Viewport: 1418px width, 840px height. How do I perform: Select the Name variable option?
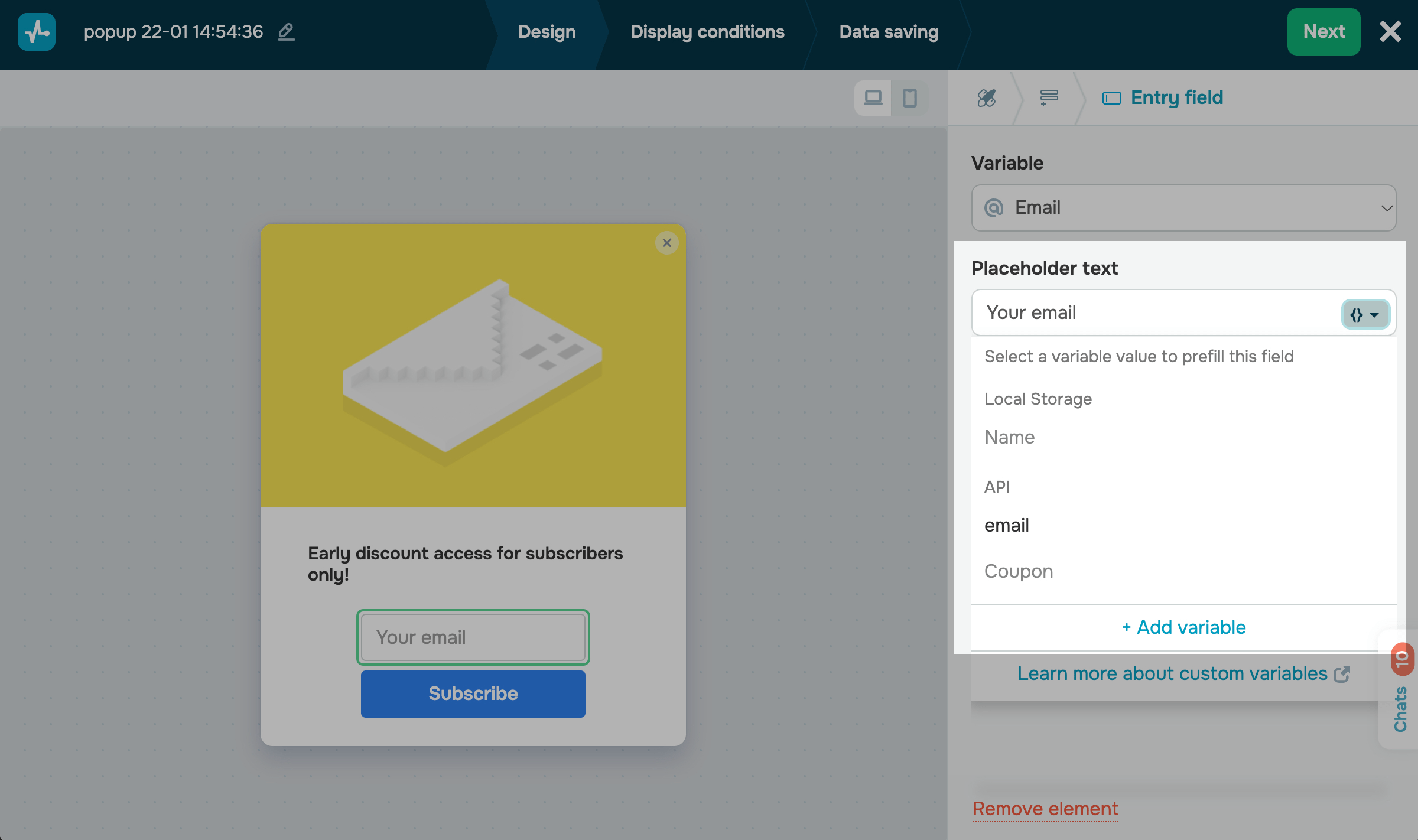1010,437
